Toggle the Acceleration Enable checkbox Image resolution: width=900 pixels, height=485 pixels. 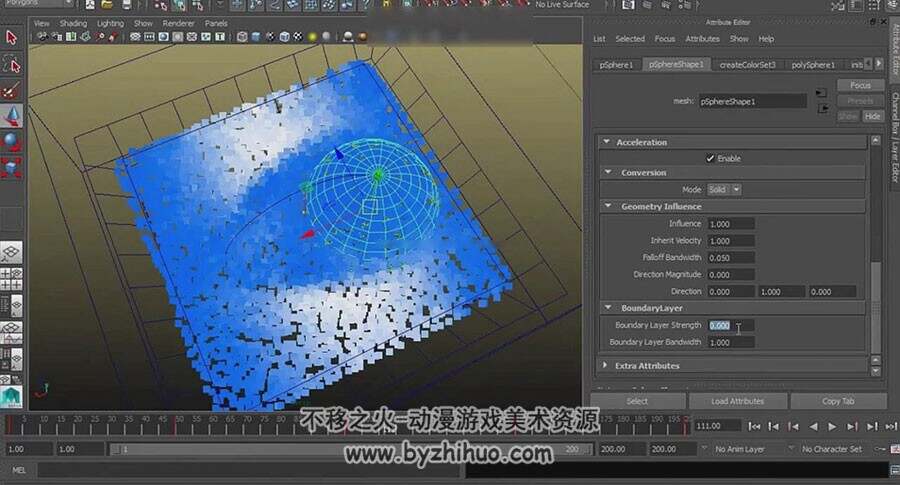[711, 158]
